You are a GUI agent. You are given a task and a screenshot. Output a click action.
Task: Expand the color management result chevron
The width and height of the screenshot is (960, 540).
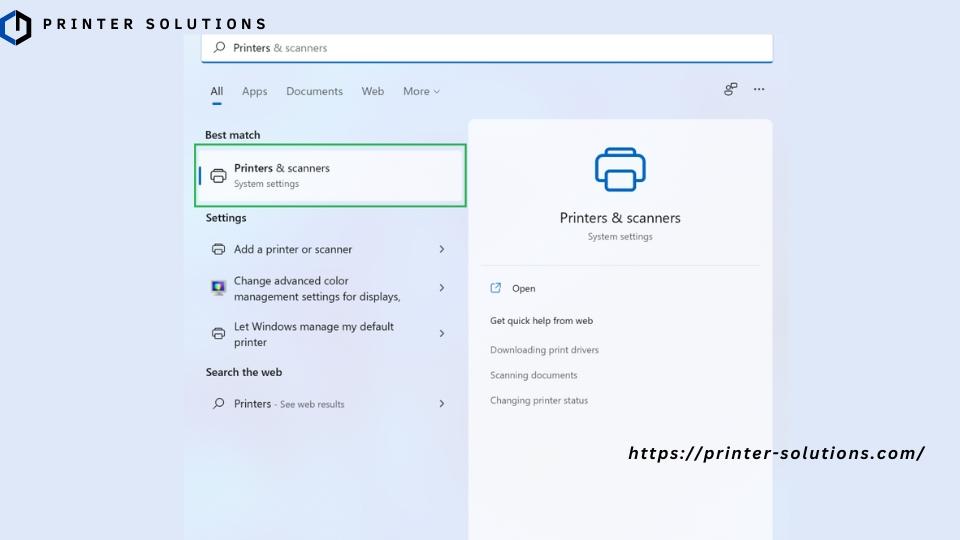441,288
